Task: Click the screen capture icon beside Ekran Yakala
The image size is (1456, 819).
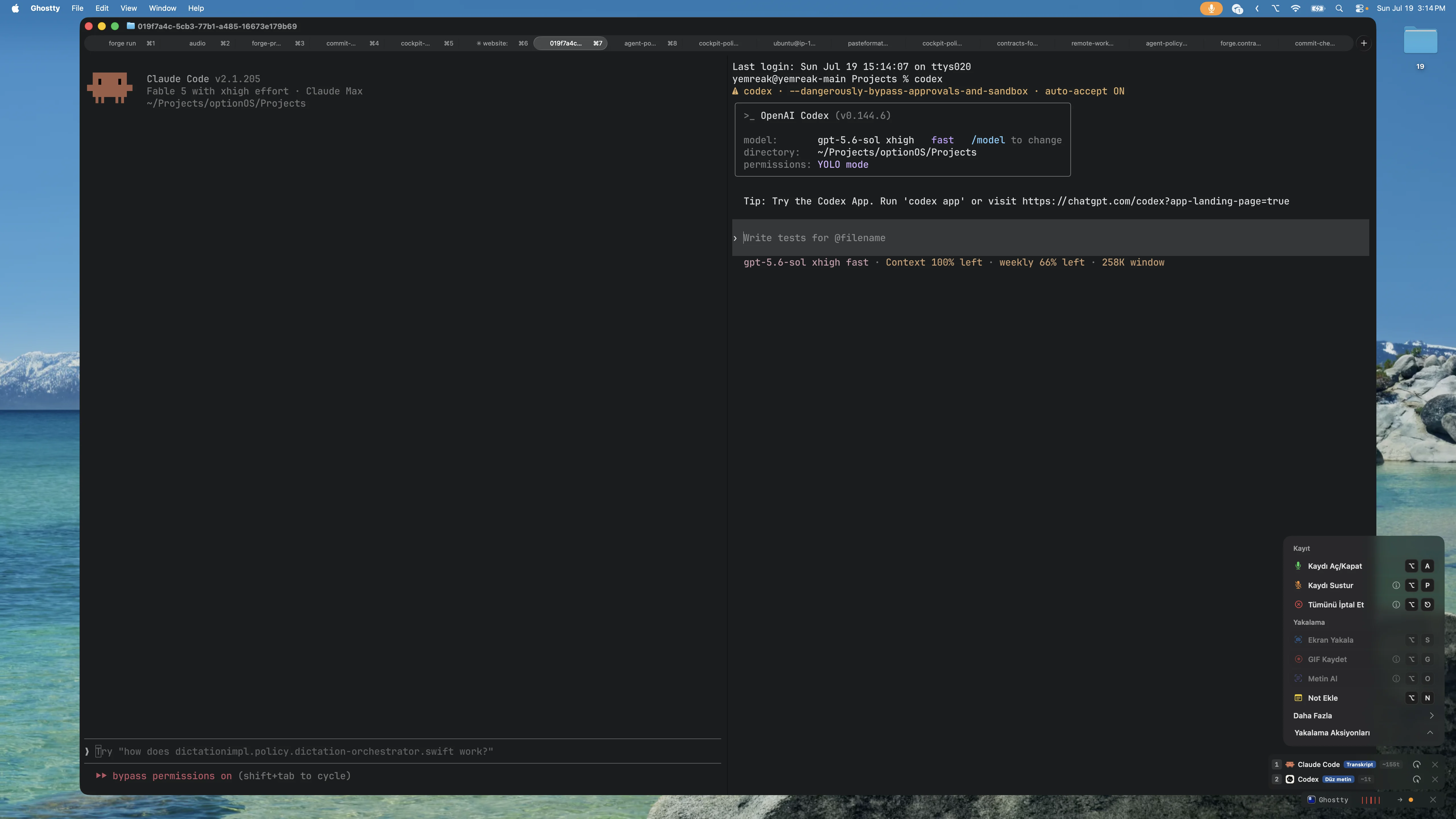Action: (x=1298, y=640)
